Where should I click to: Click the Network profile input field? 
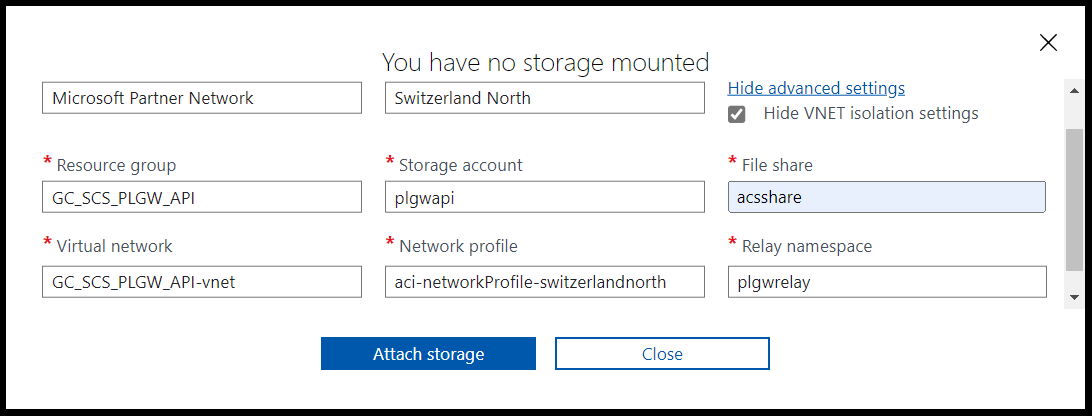(x=545, y=282)
